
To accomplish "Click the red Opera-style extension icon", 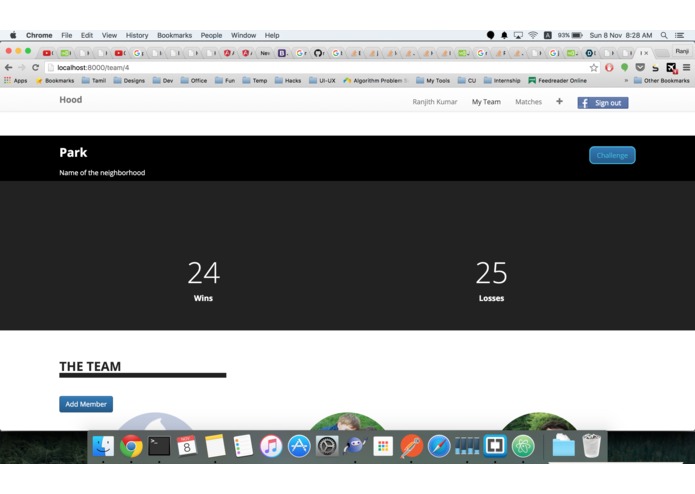I will 609,67.
